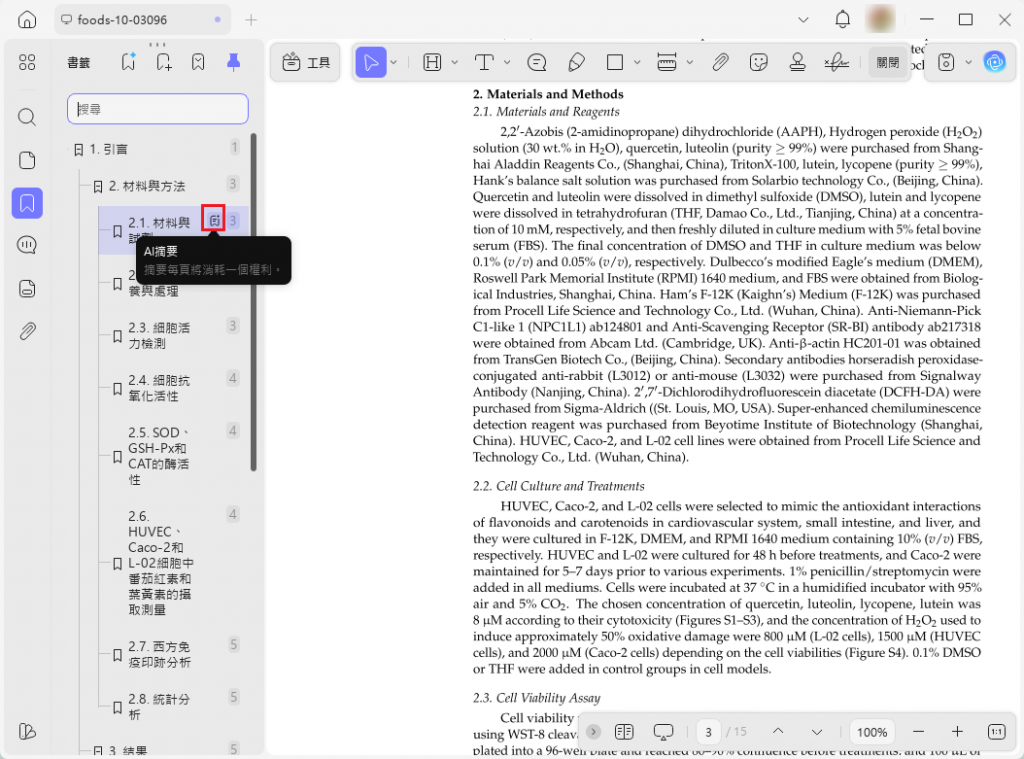Select bookmark 2.5. SOD、GSH-Px和CAT的酶活性
Image resolution: width=1024 pixels, height=759 pixels.
(173, 456)
